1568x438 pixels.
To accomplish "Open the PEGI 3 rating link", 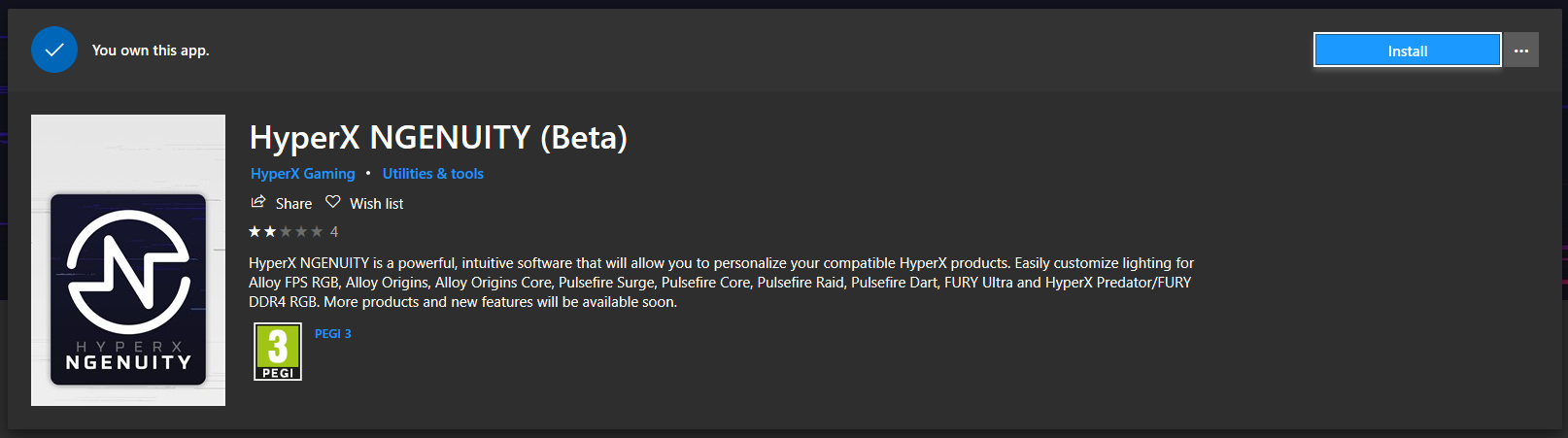I will click(x=333, y=333).
